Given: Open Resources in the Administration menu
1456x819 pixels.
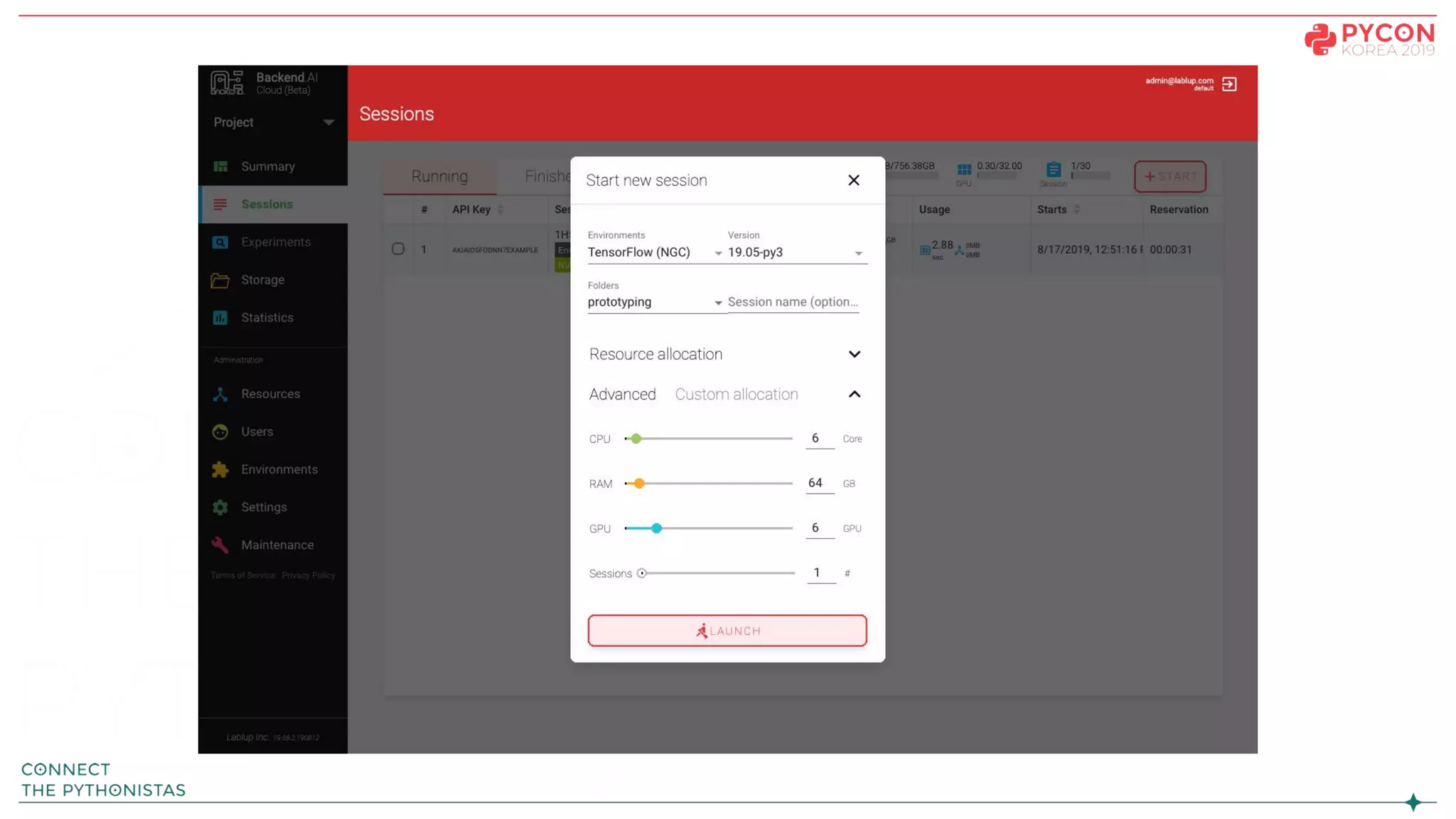Looking at the screenshot, I should point(270,394).
